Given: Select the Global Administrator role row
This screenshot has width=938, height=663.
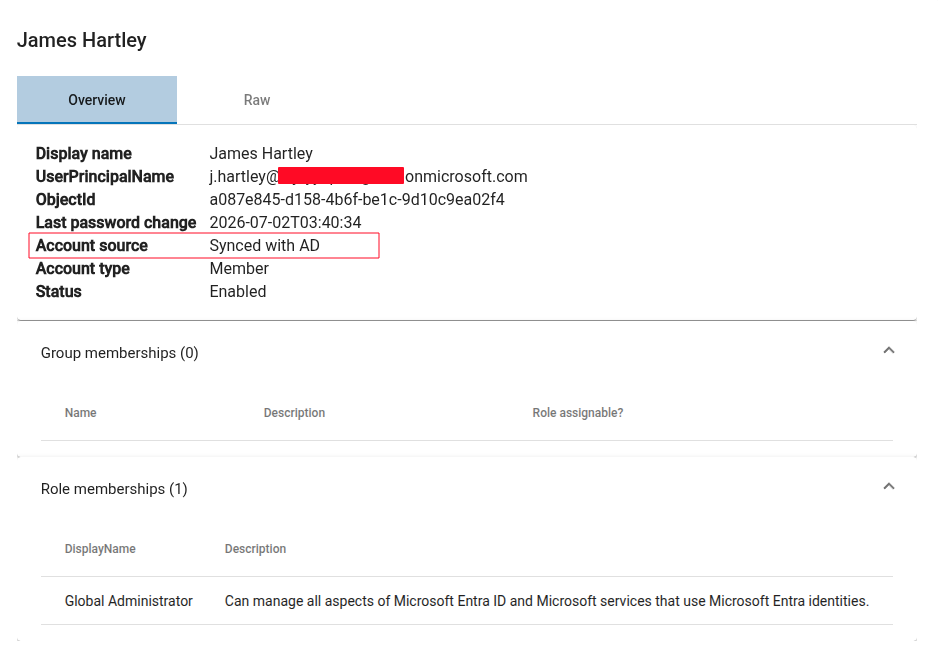Looking at the screenshot, I should coord(467,601).
